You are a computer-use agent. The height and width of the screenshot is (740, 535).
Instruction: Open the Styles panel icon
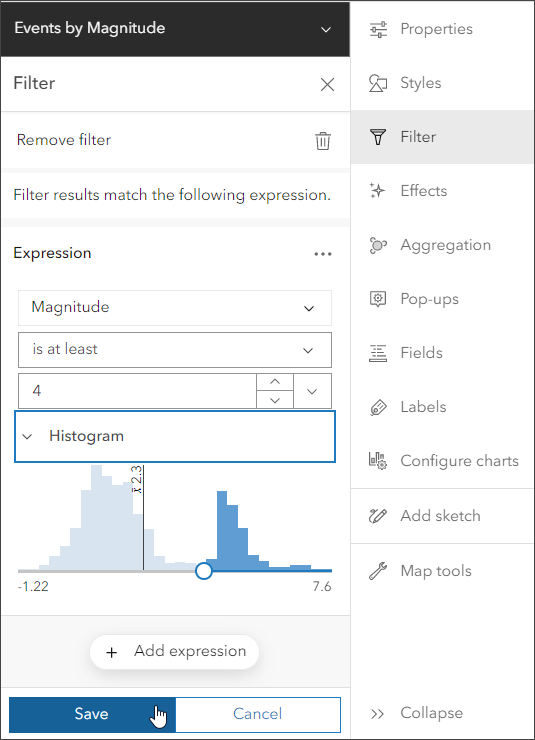point(377,83)
